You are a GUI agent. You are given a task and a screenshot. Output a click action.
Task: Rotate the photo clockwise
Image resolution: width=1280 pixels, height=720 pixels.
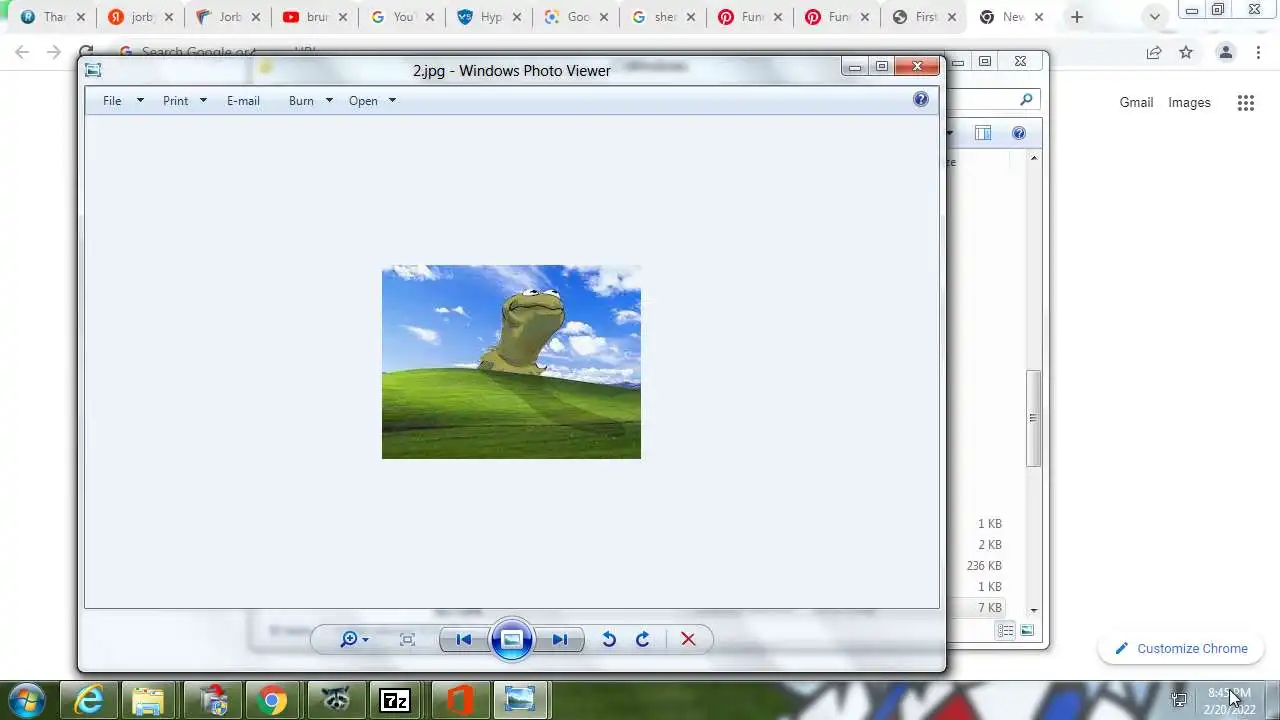click(643, 640)
